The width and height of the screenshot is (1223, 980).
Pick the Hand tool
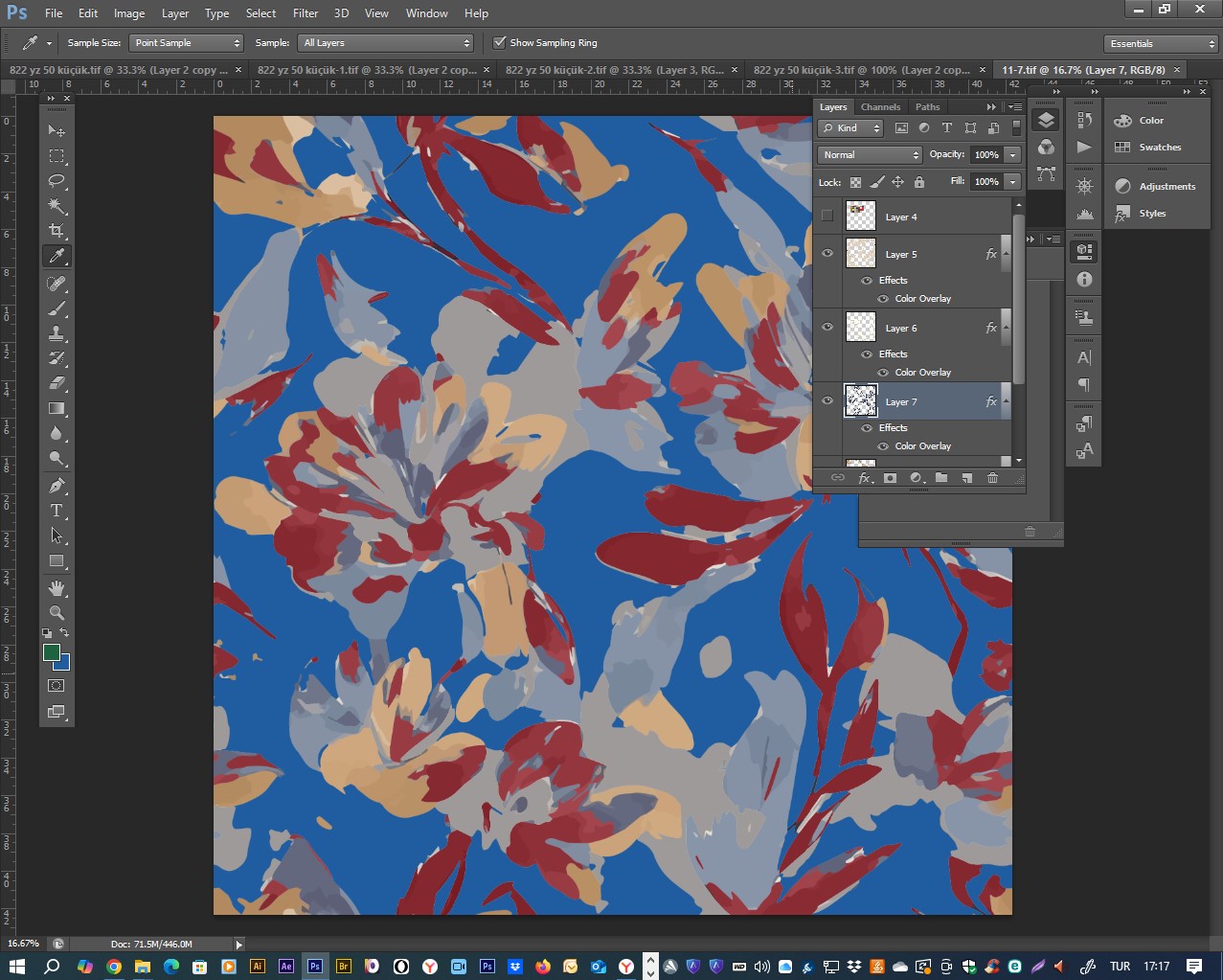click(57, 587)
